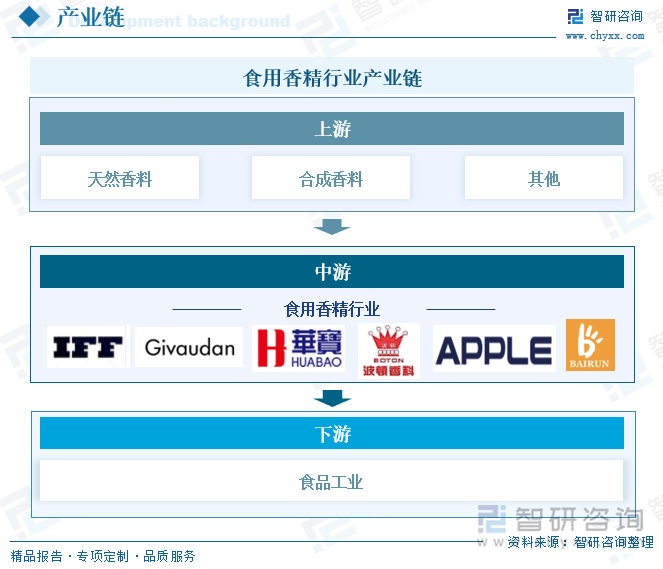Click the 食用香精行业 subheading in 中游

[x=332, y=309]
